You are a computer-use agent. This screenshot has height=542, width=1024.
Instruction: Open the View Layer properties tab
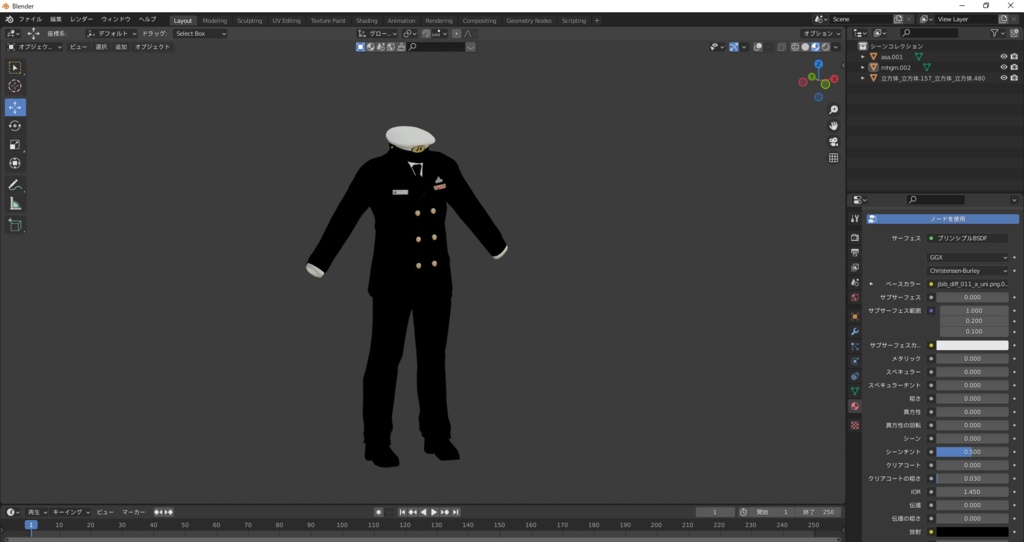[x=855, y=268]
